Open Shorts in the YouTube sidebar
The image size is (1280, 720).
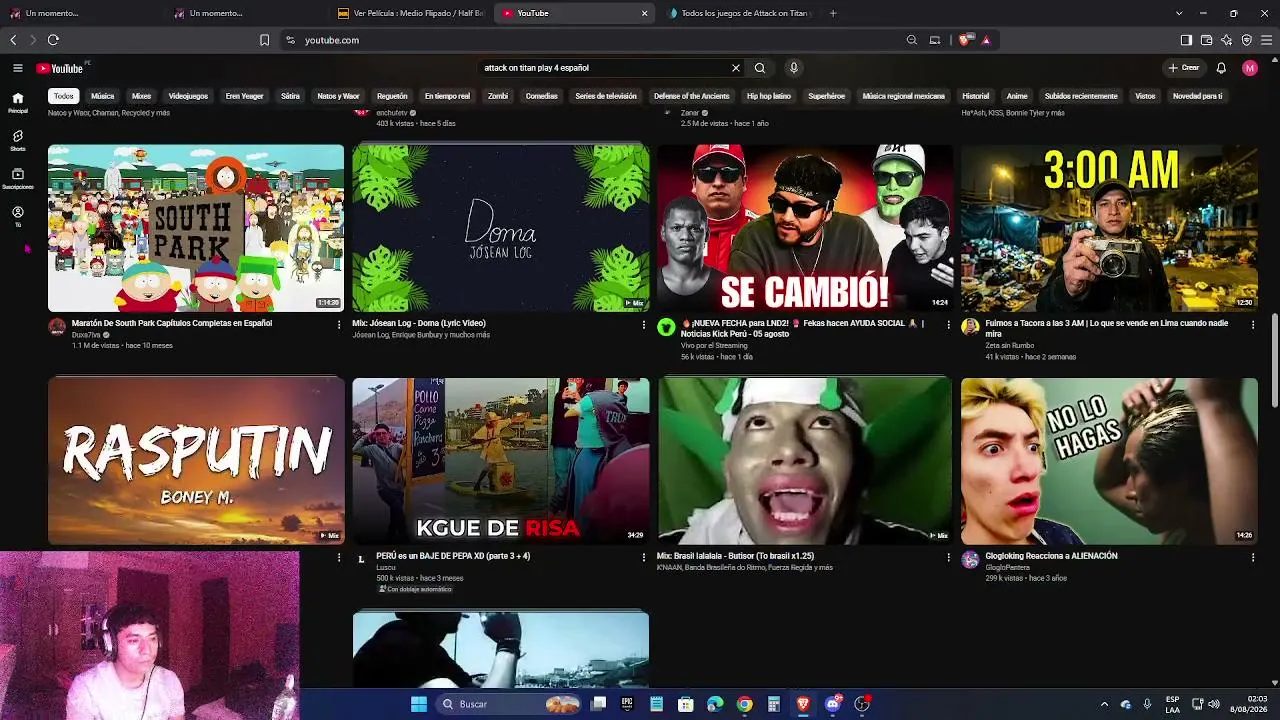pyautogui.click(x=18, y=140)
